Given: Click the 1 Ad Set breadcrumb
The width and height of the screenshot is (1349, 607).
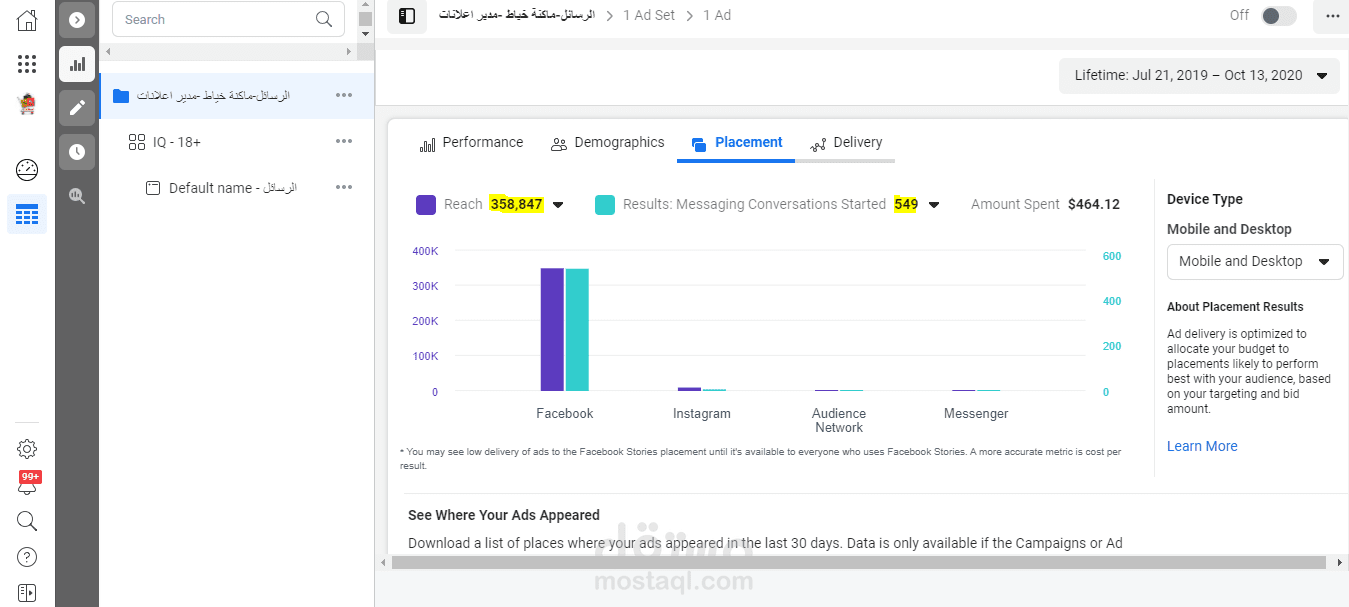Looking at the screenshot, I should coord(649,16).
